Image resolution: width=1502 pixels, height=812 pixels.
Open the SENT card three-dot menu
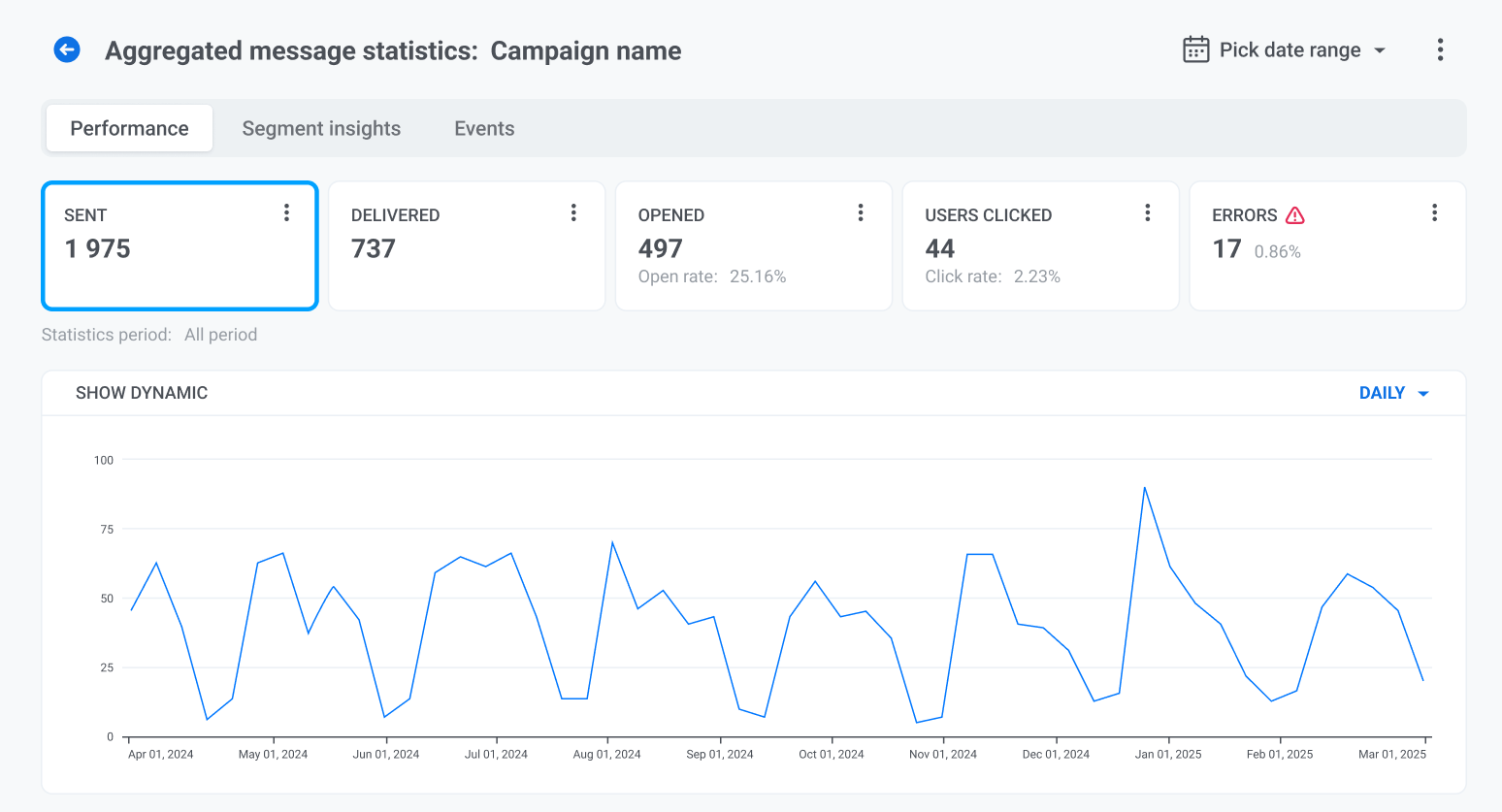point(286,212)
